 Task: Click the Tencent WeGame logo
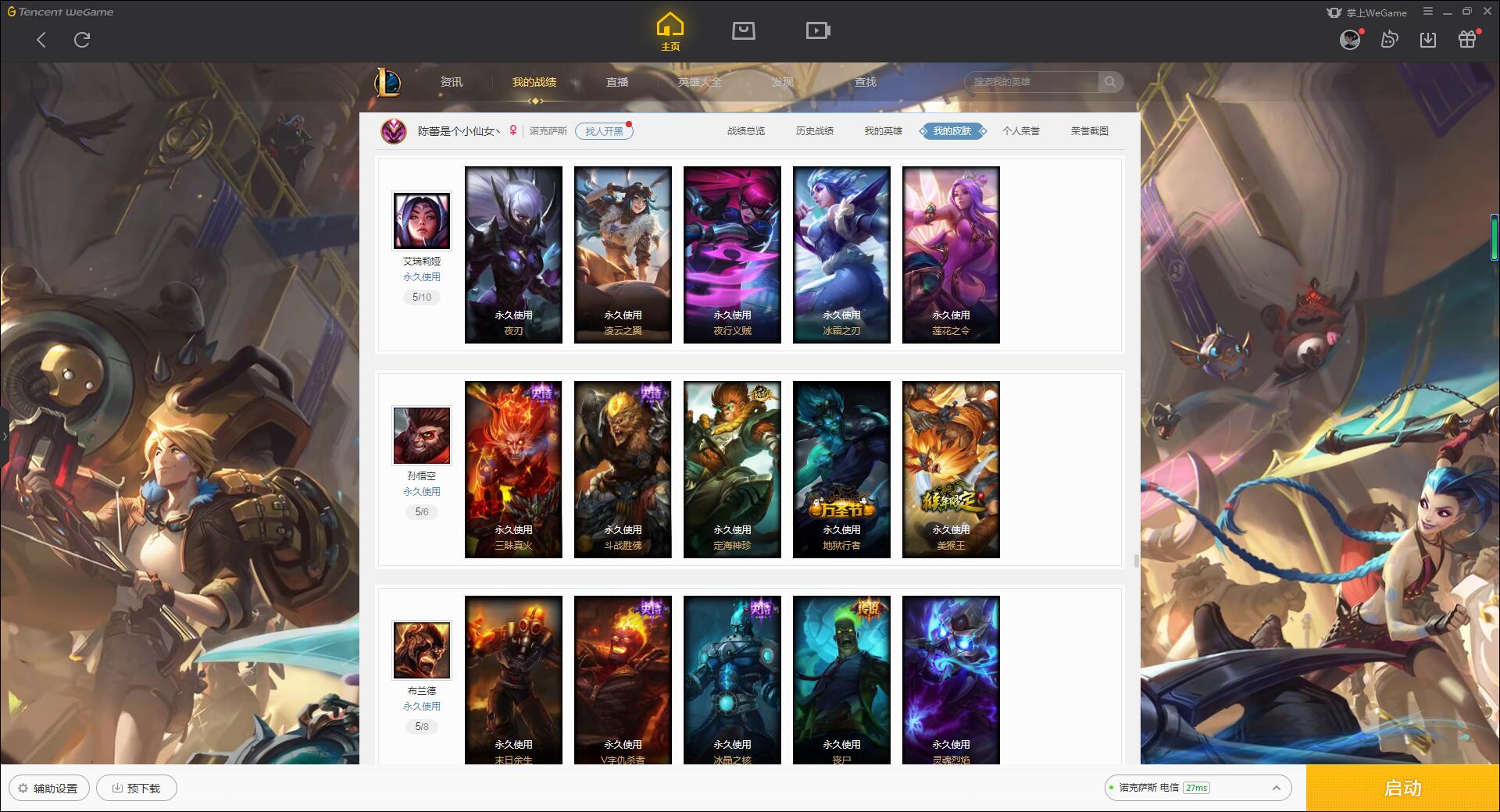(x=60, y=12)
